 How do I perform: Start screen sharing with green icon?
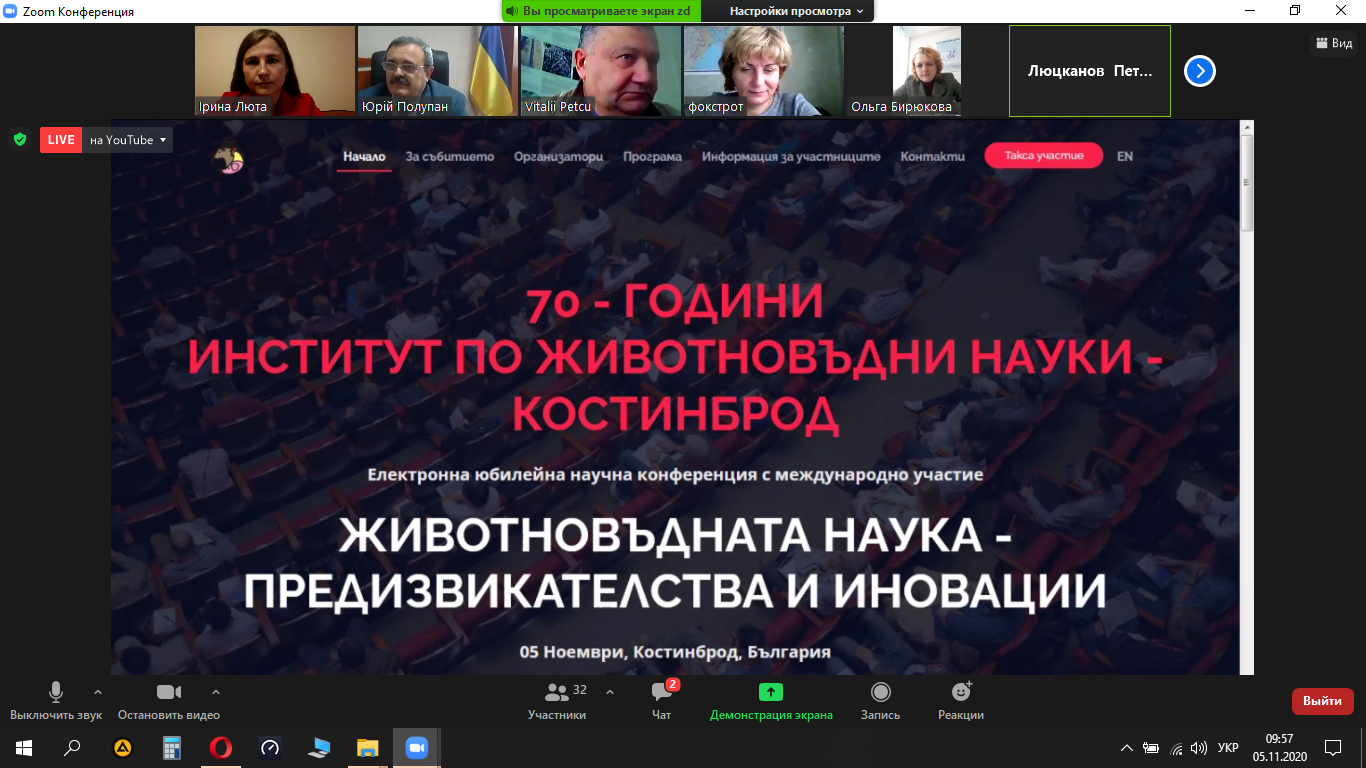[771, 692]
